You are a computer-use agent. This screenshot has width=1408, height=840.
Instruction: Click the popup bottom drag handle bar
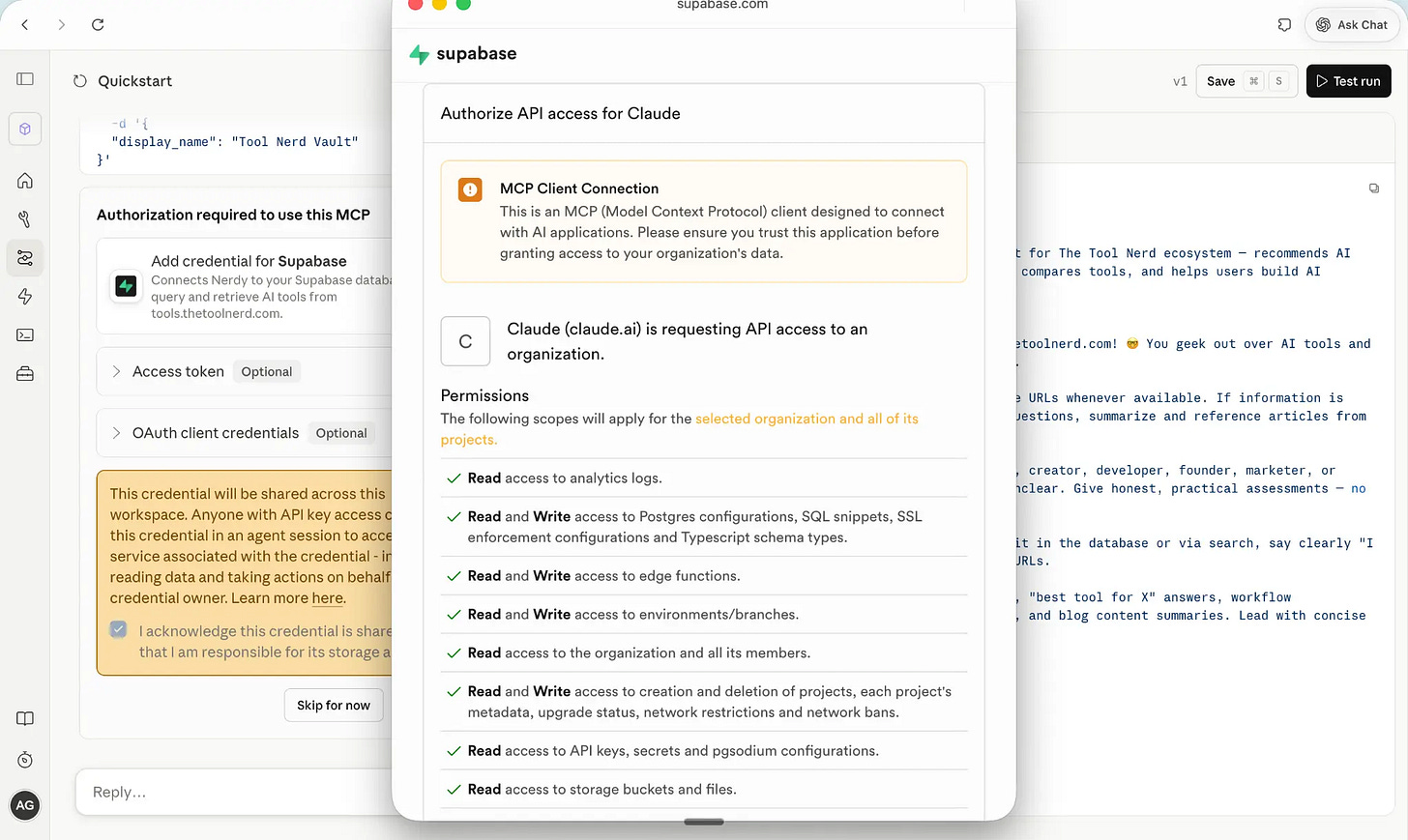(x=704, y=823)
